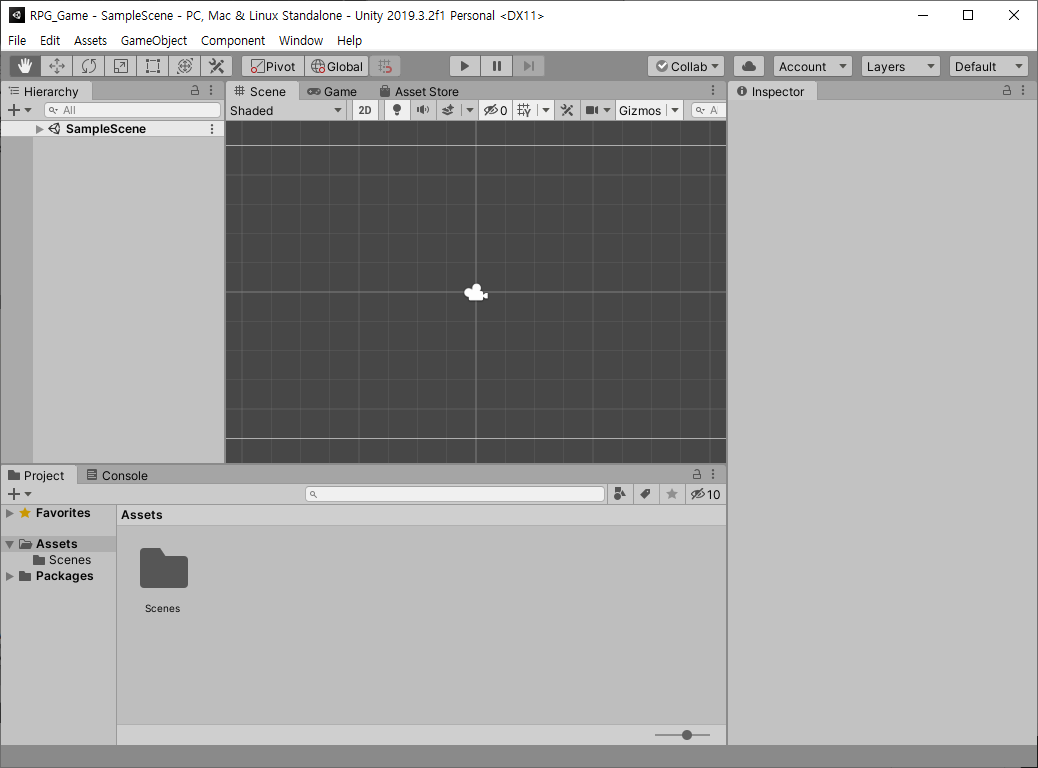Toggle 2D scene view mode
Screen dimensions: 1038x768
click(365, 111)
